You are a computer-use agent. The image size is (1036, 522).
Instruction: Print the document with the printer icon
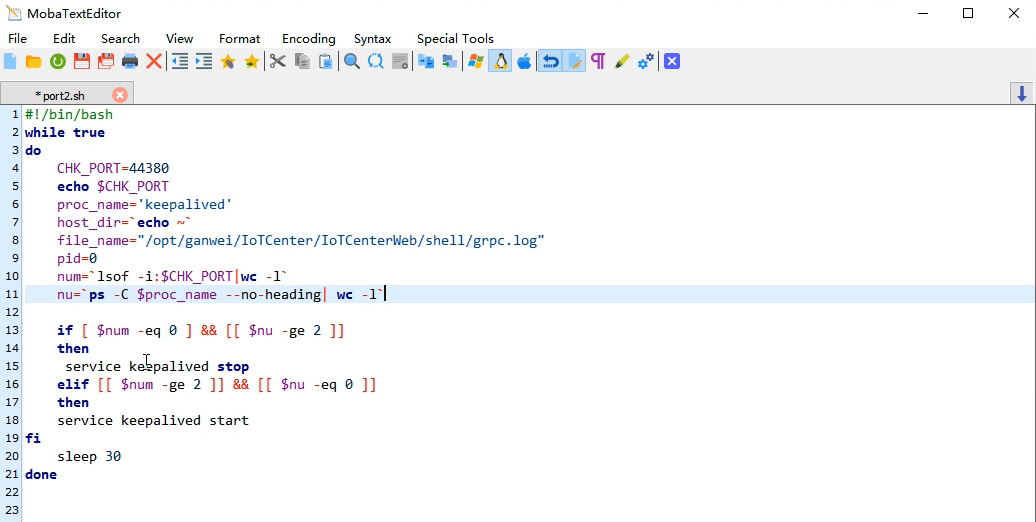pos(130,62)
